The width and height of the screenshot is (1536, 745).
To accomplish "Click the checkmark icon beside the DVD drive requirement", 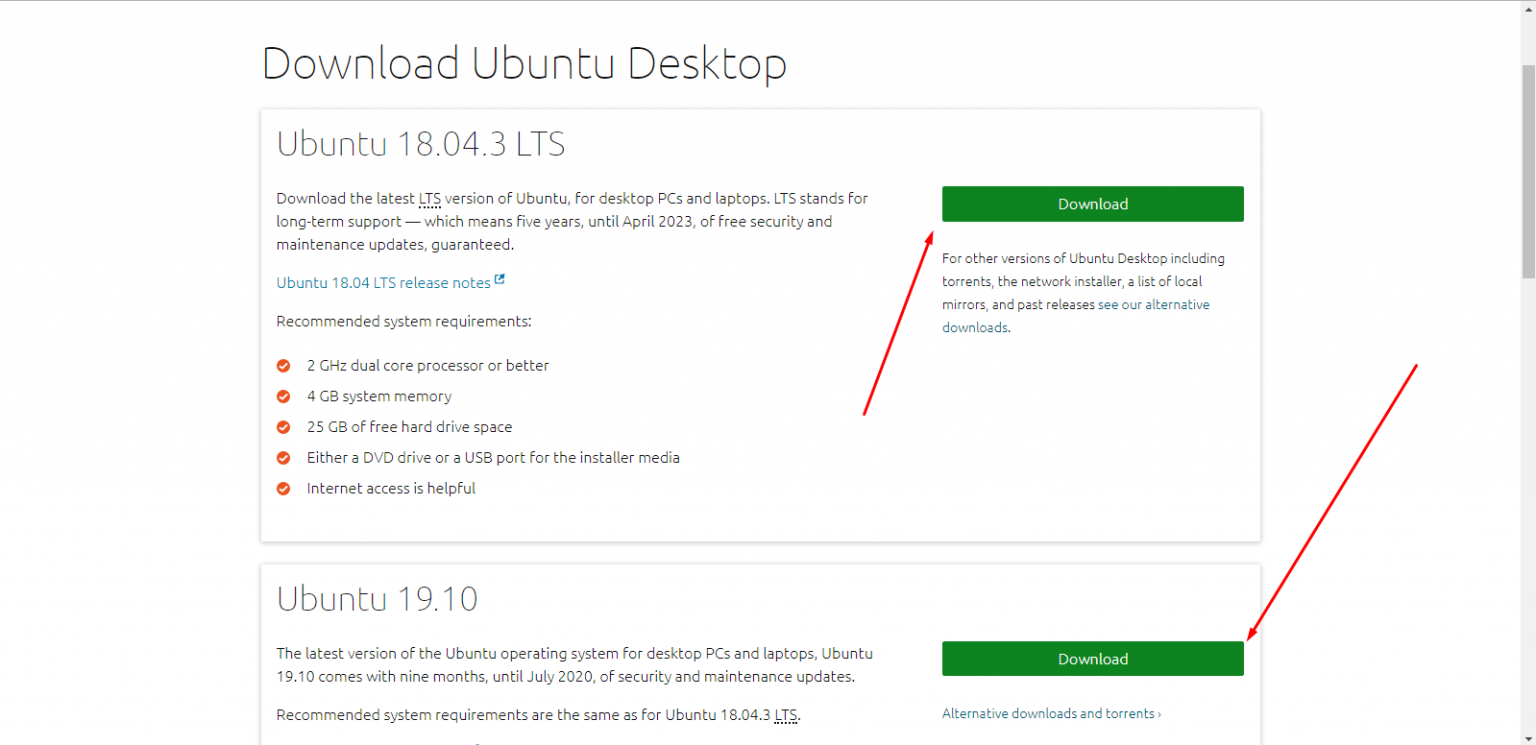I will [x=283, y=457].
